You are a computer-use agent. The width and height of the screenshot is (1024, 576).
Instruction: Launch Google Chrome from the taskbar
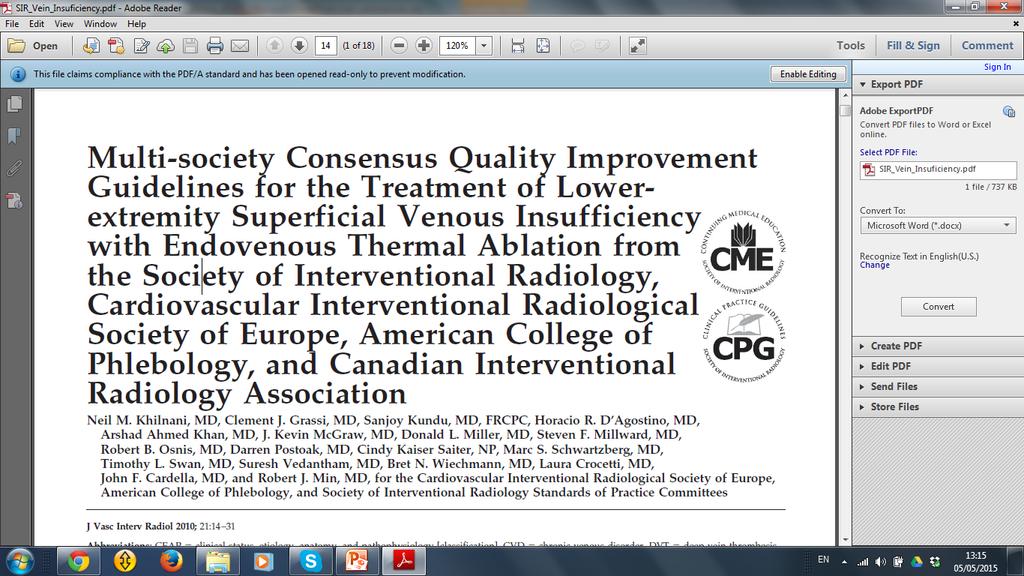click(x=78, y=561)
